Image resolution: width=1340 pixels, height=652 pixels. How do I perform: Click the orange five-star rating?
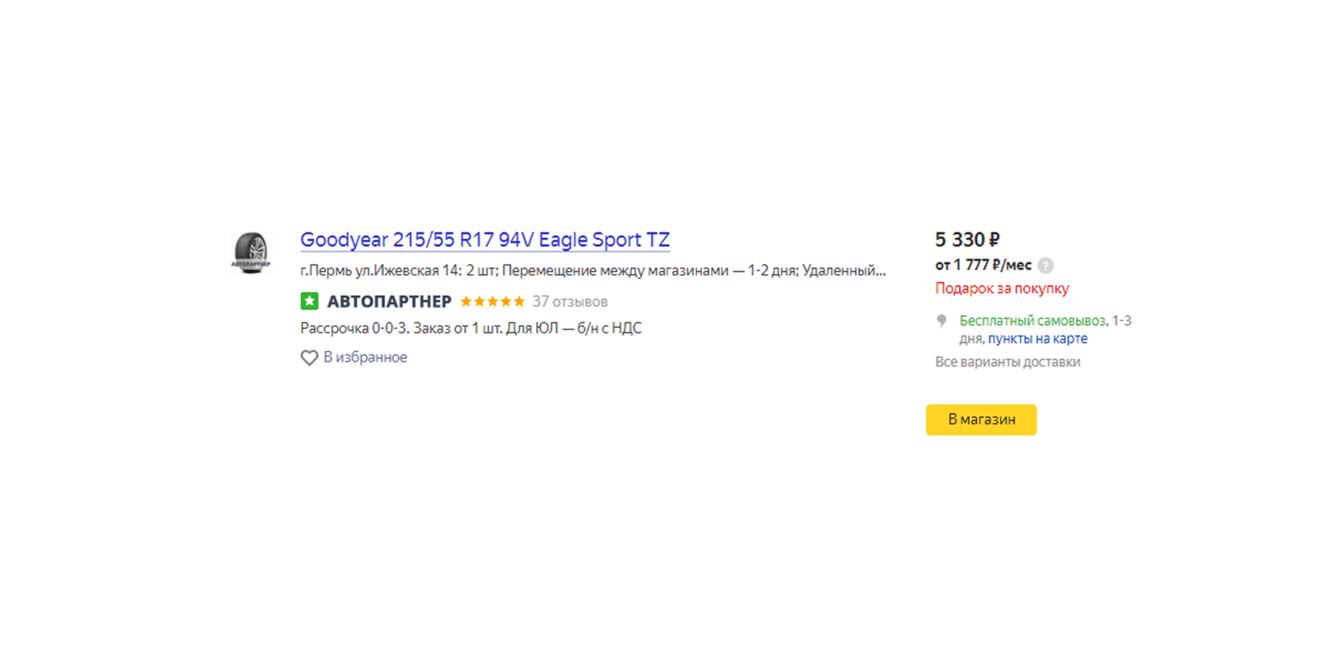point(492,301)
